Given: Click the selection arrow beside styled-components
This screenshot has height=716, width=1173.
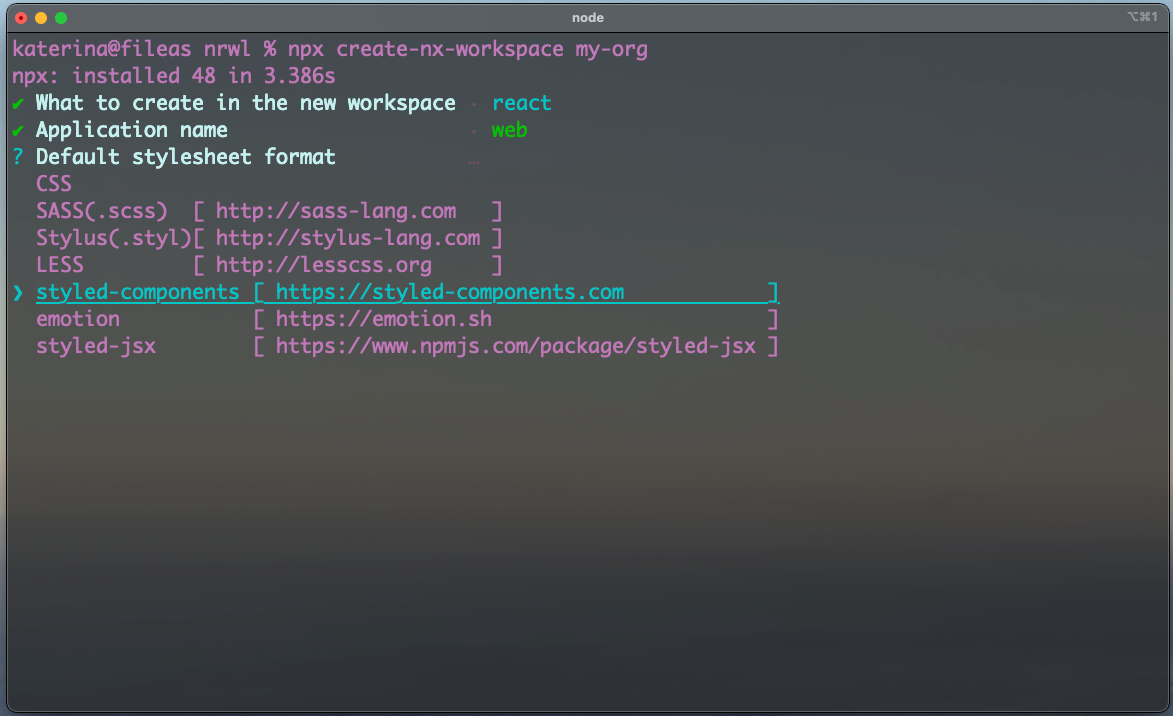Looking at the screenshot, I should click(x=18, y=292).
